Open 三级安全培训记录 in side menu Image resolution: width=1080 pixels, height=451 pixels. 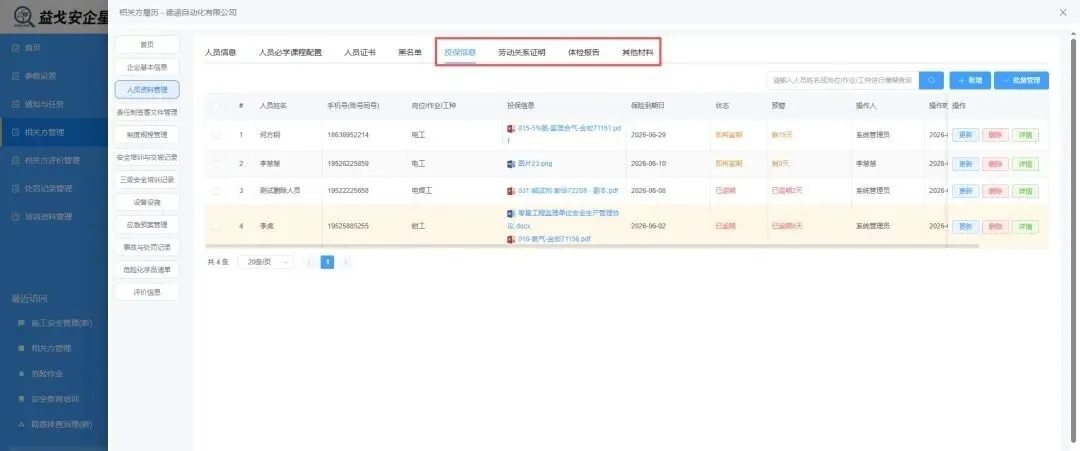[147, 180]
